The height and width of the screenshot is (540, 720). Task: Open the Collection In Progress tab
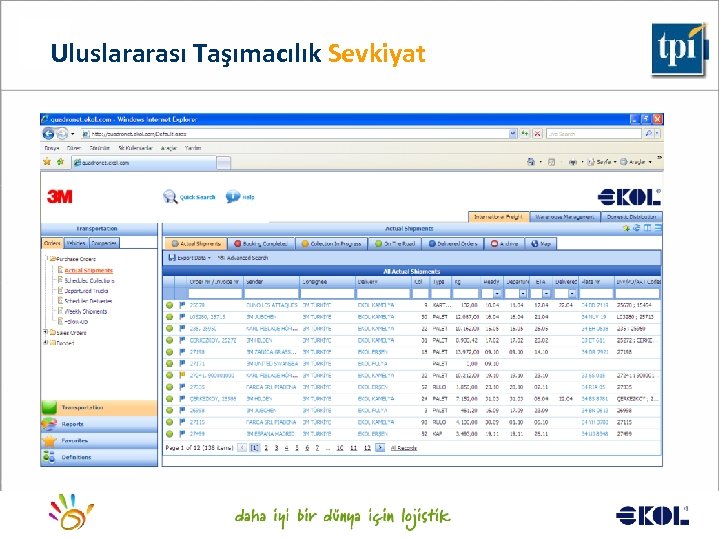coord(331,244)
